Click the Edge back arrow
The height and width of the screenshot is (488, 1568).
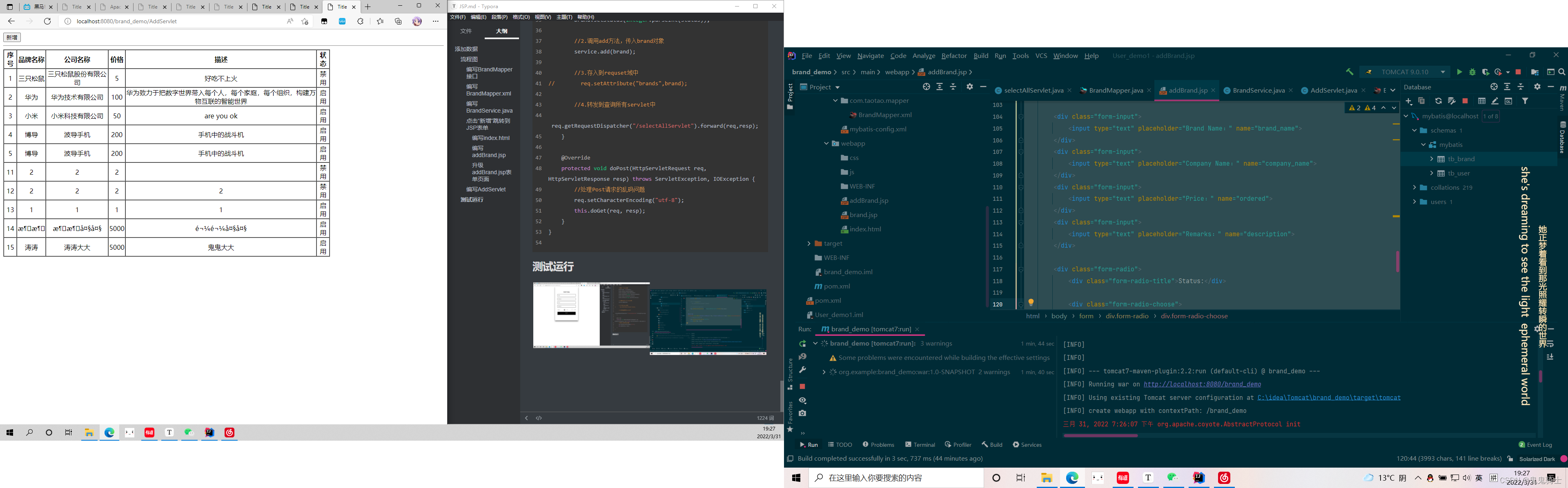coord(11,21)
